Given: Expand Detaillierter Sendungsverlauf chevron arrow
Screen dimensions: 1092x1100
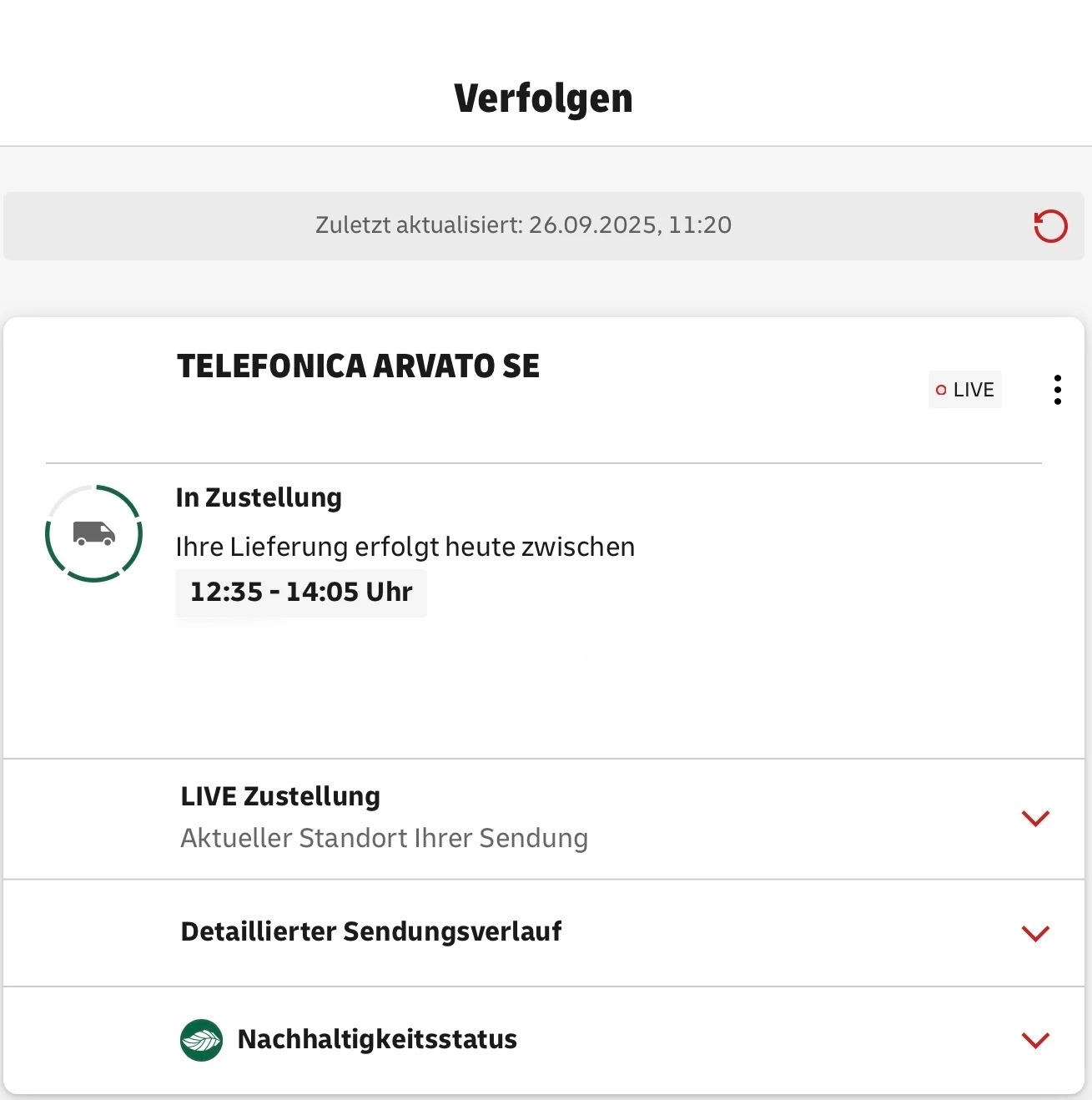Looking at the screenshot, I should click(1034, 933).
